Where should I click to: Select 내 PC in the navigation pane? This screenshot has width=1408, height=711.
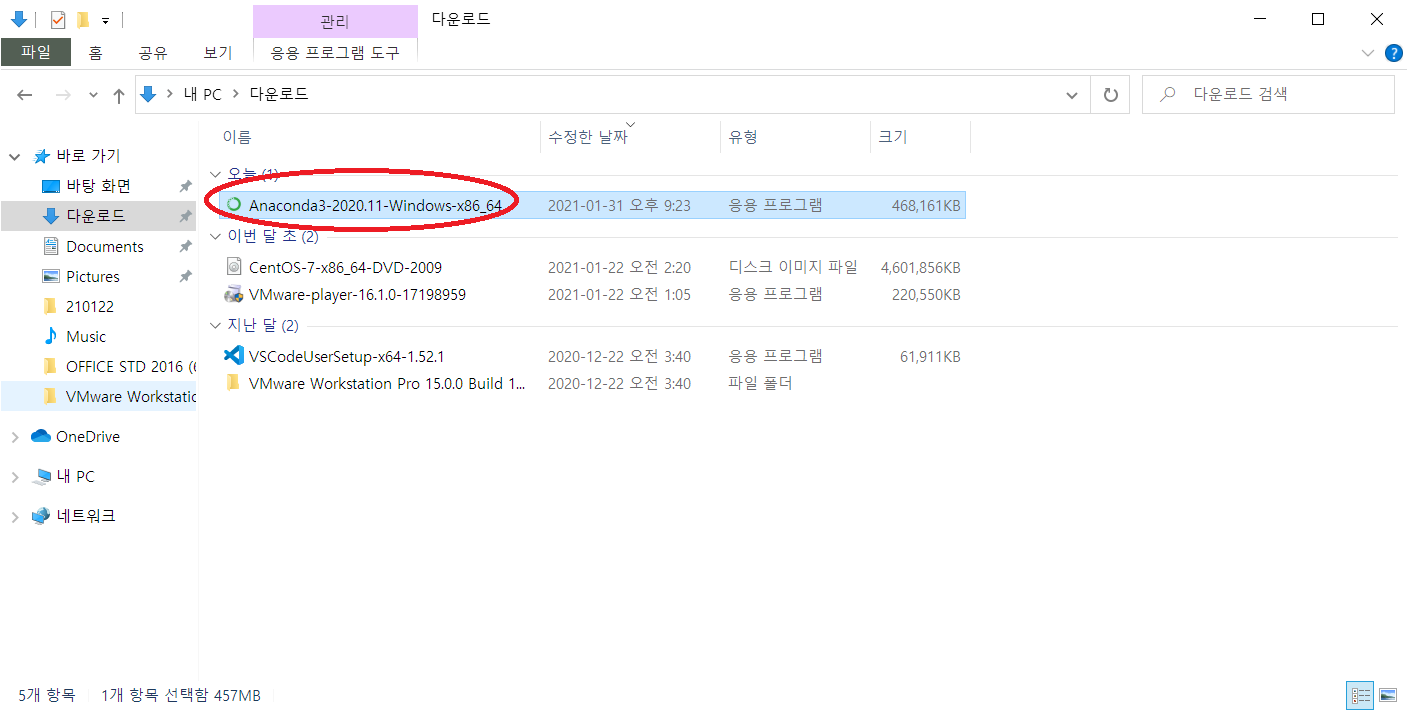point(75,477)
